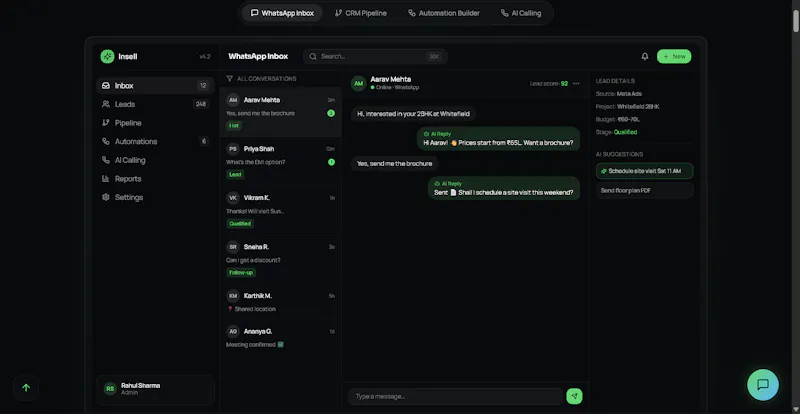Click the v4.2 version label
Viewport: 800px width, 414px height.
point(205,57)
